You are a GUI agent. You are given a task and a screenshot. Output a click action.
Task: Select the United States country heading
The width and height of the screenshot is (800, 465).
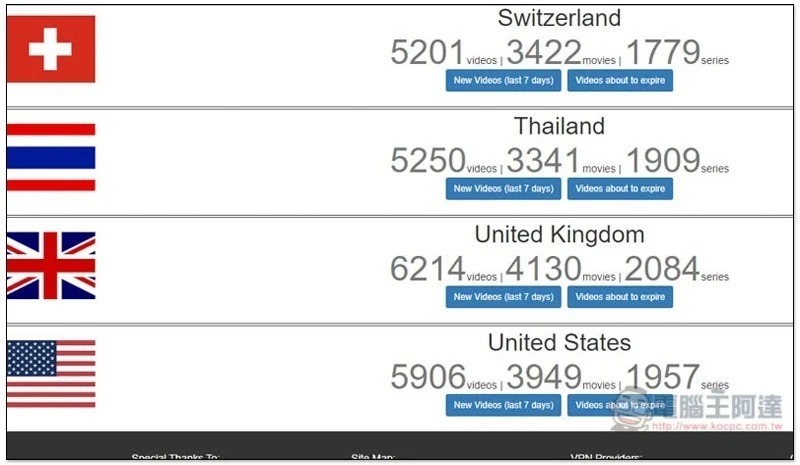tap(559, 342)
